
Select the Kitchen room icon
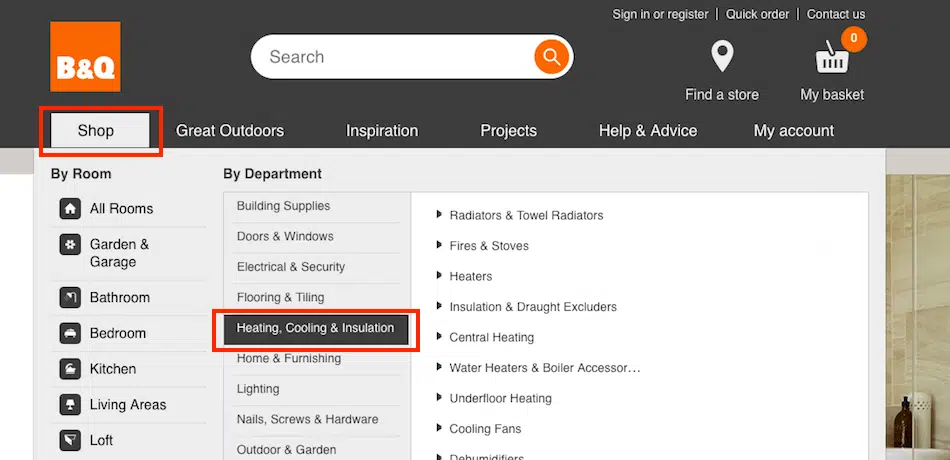70,369
